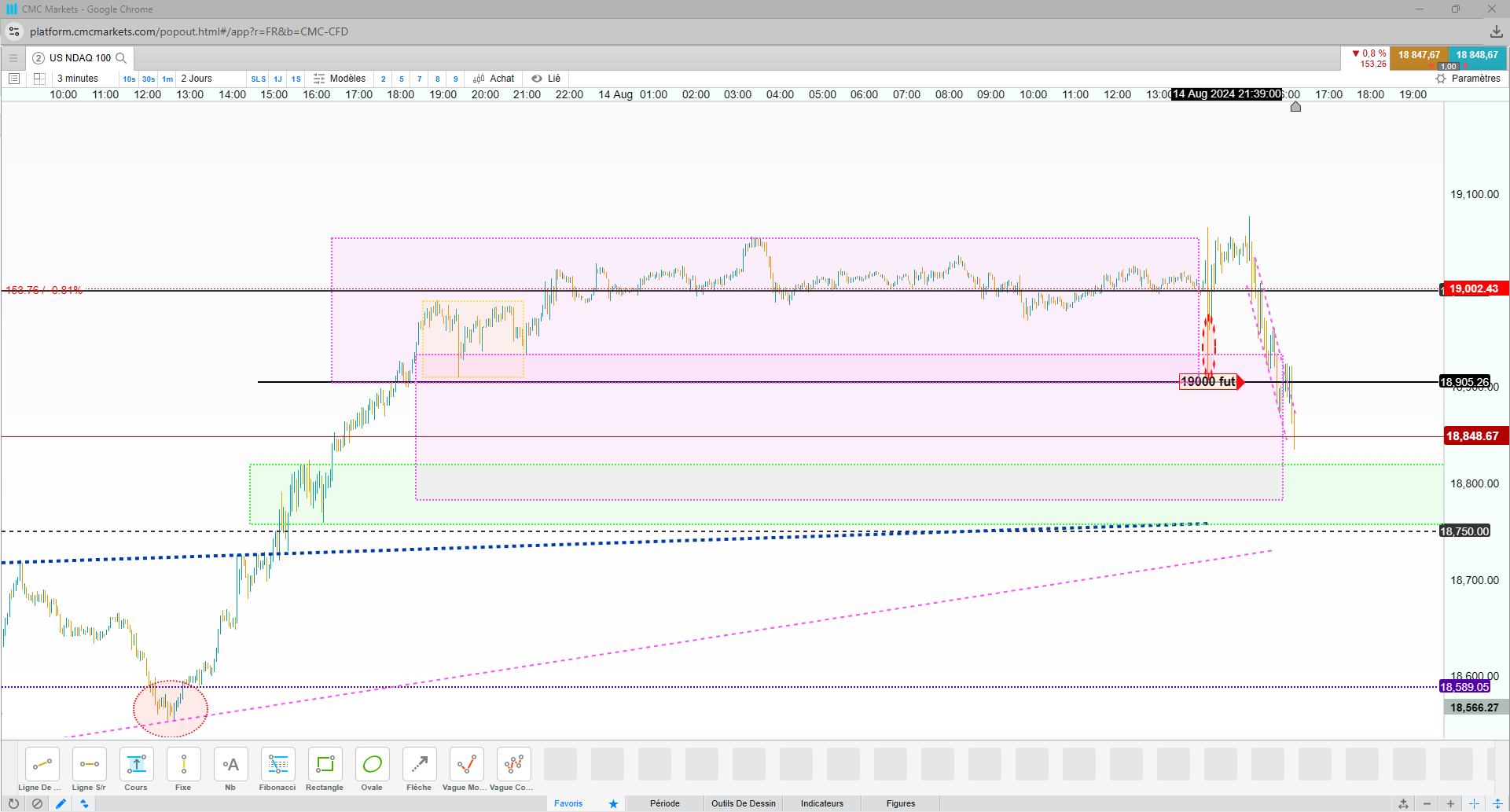Select the US NDAQ 100 chart tab

point(80,57)
